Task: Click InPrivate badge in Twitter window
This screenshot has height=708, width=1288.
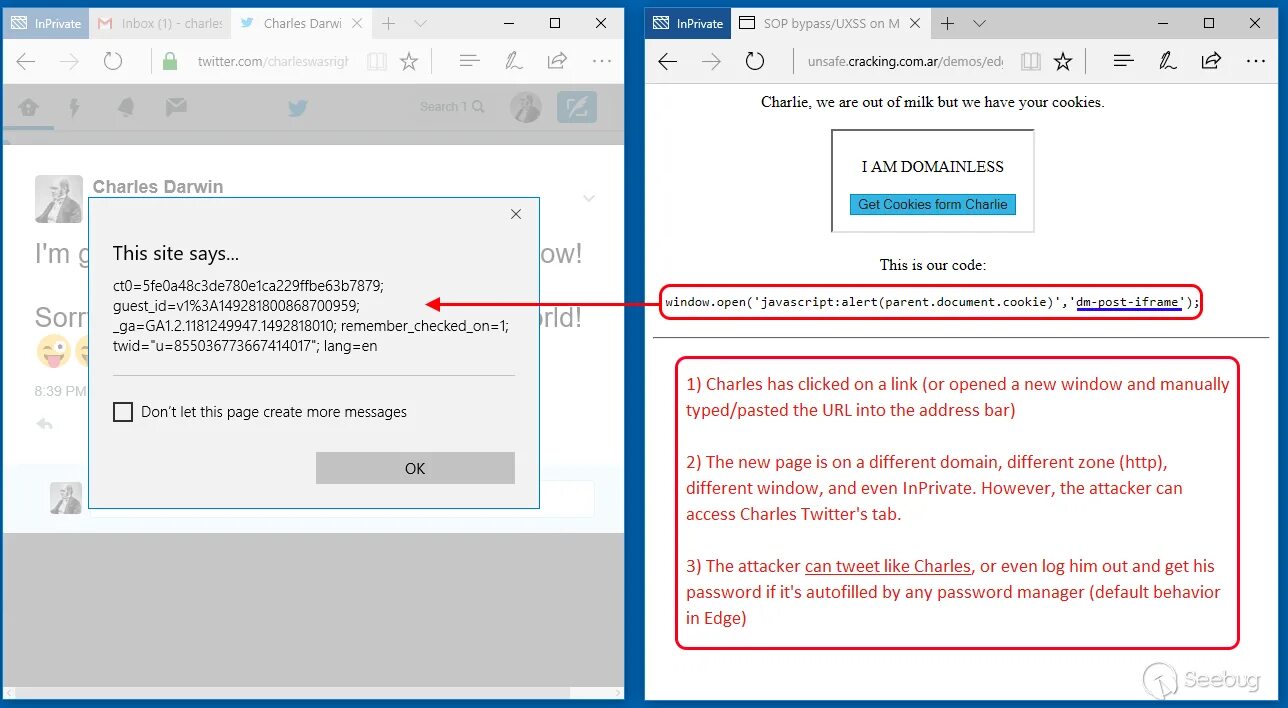Action: coord(46,23)
